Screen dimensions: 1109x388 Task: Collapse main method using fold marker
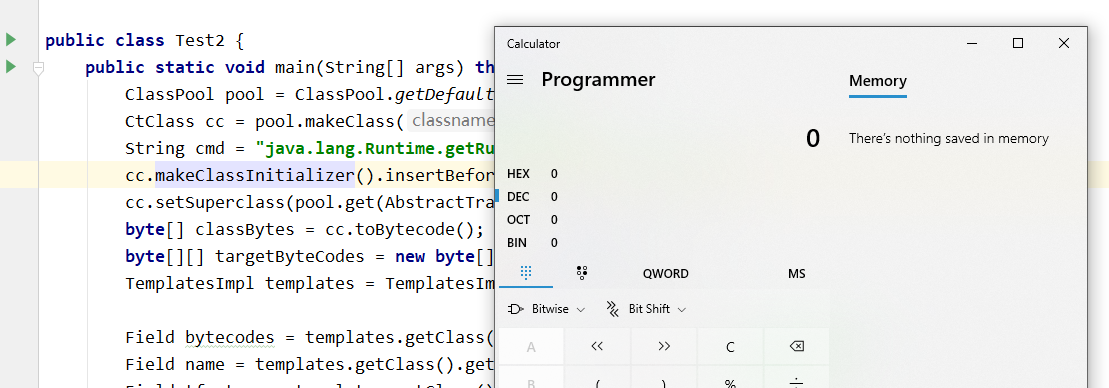click(x=38, y=68)
